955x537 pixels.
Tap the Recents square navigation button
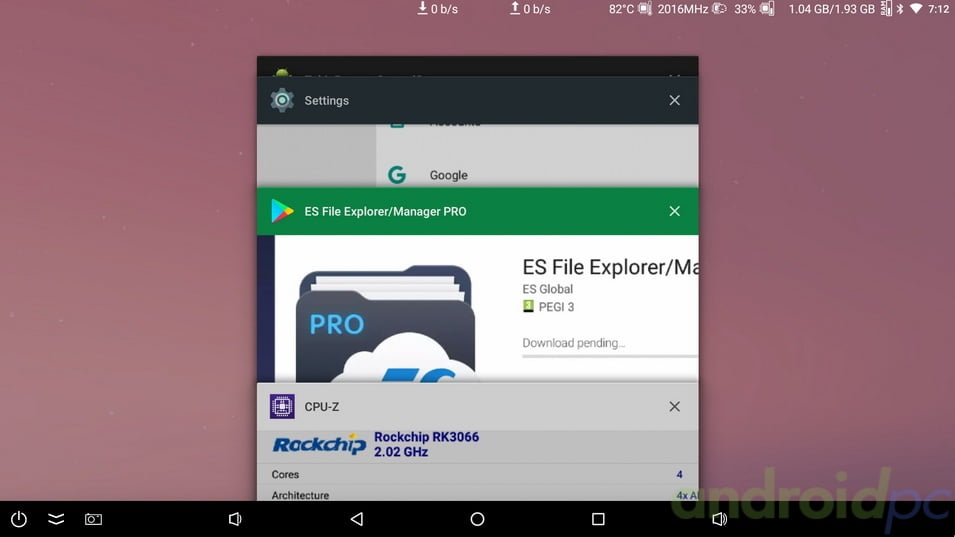tap(598, 519)
